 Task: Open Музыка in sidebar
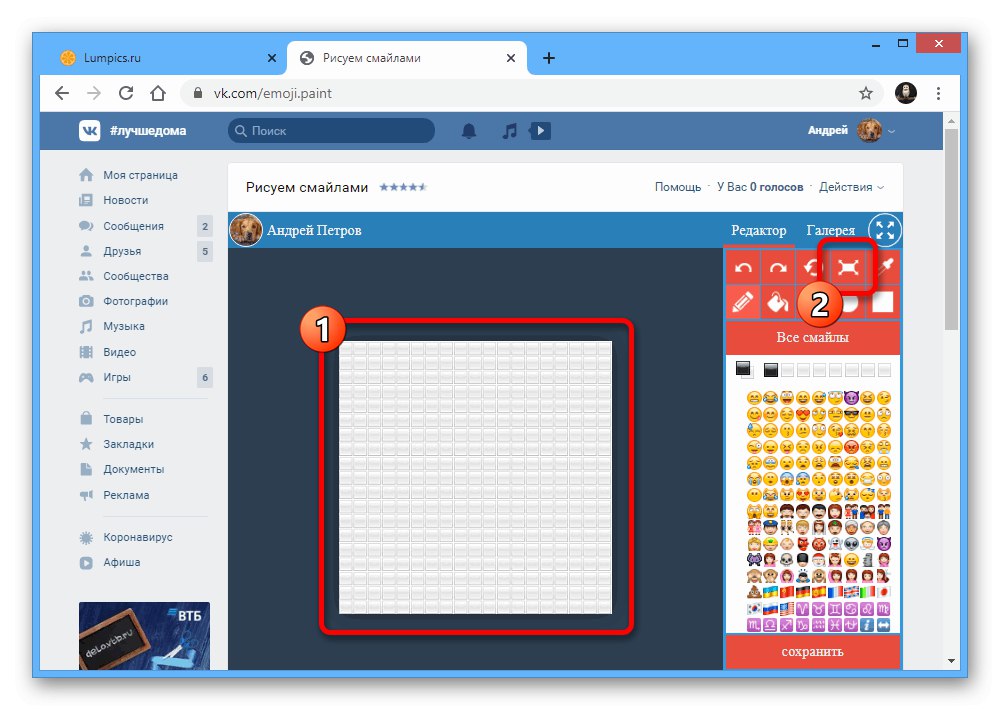(124, 326)
